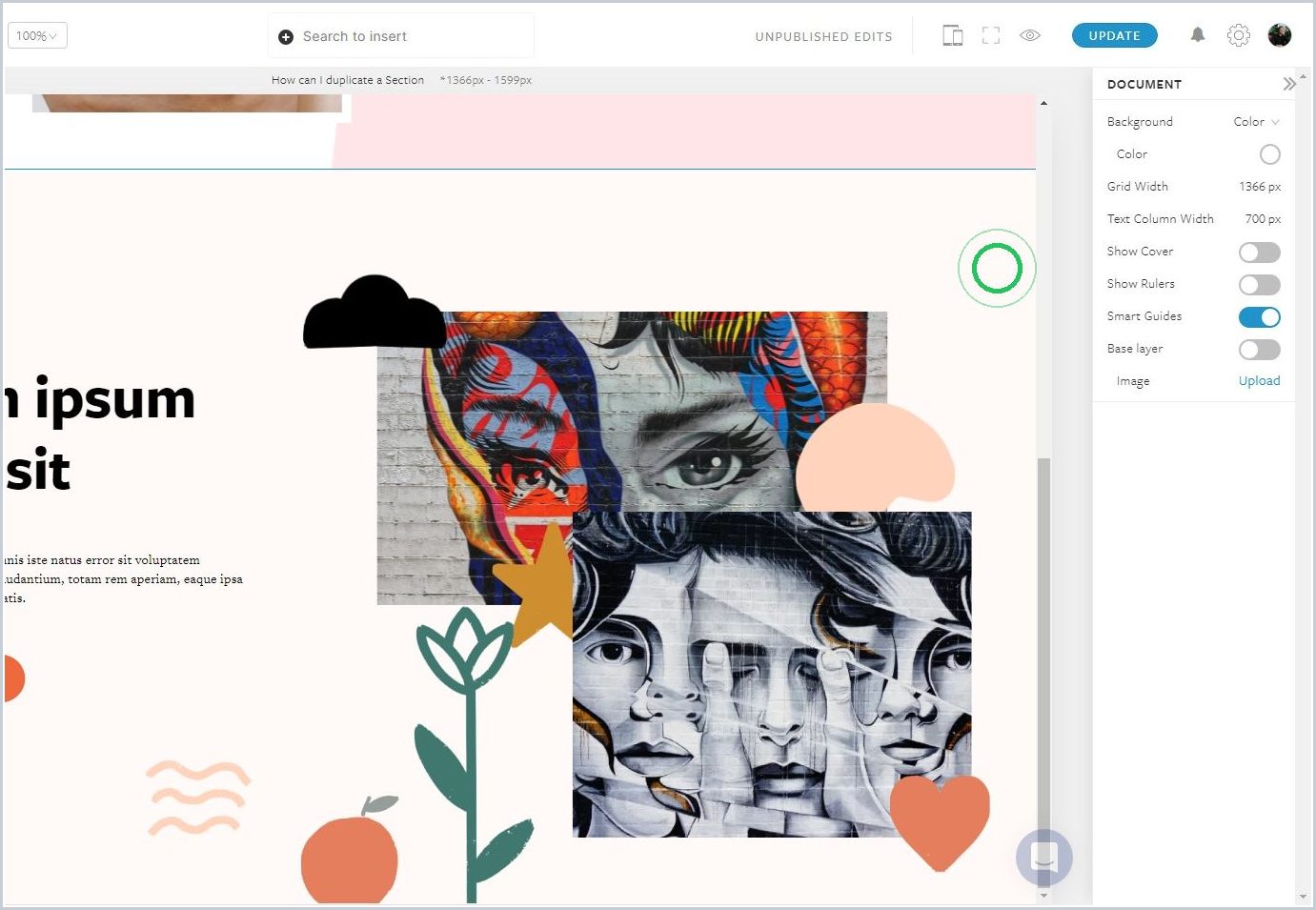This screenshot has width=1316, height=910.
Task: Select the peach wavy lines shape
Action: 198,797
